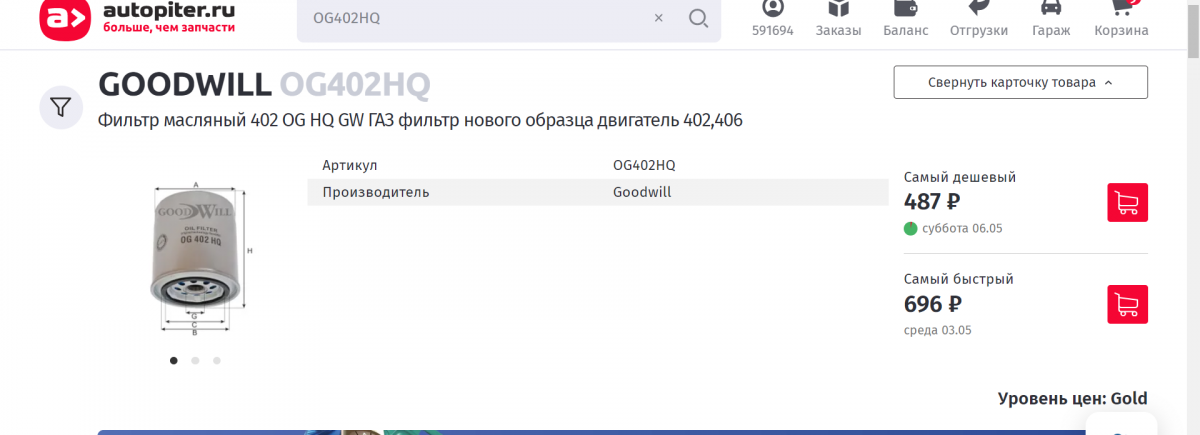The width and height of the screenshot is (1200, 435).
Task: Add cheapest 487 ₽ offer to cart
Action: (x=1127, y=202)
